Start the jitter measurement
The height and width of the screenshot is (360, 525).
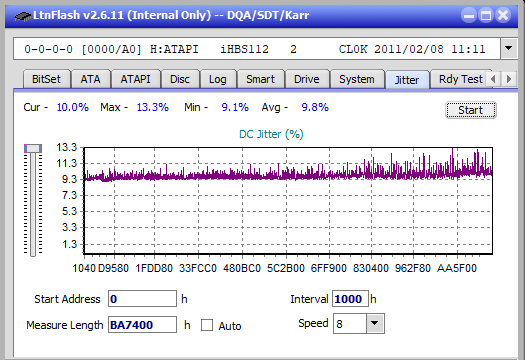click(471, 110)
